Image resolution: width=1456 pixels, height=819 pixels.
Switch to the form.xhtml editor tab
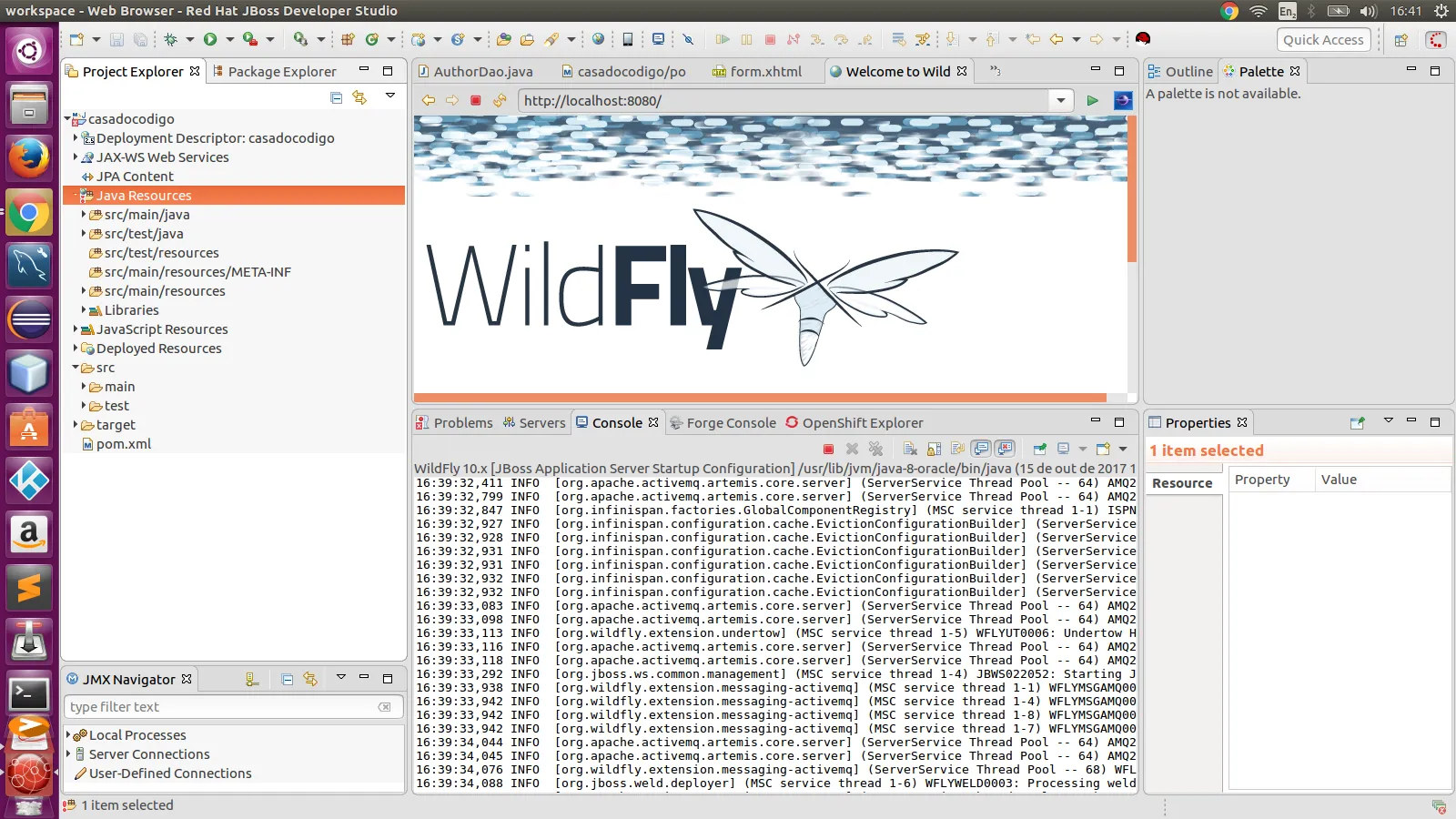click(757, 71)
